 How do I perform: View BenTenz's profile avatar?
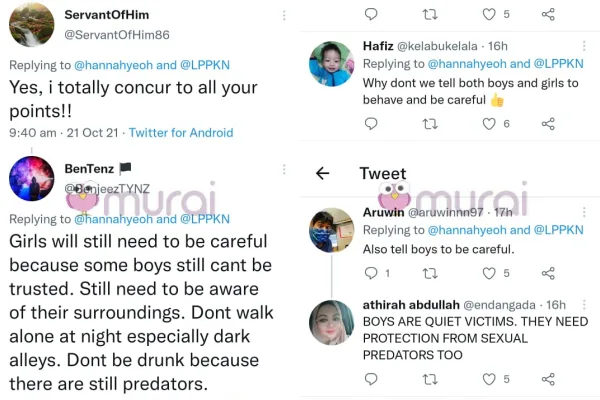click(x=31, y=177)
